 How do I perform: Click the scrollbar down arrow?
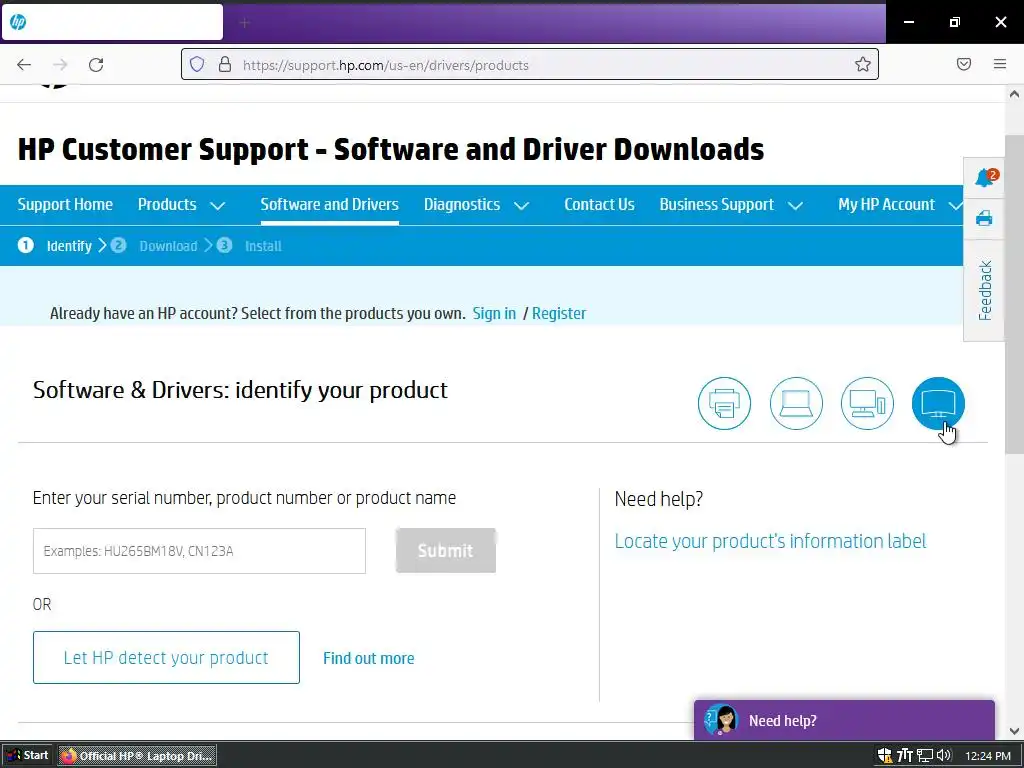pyautogui.click(x=1014, y=731)
